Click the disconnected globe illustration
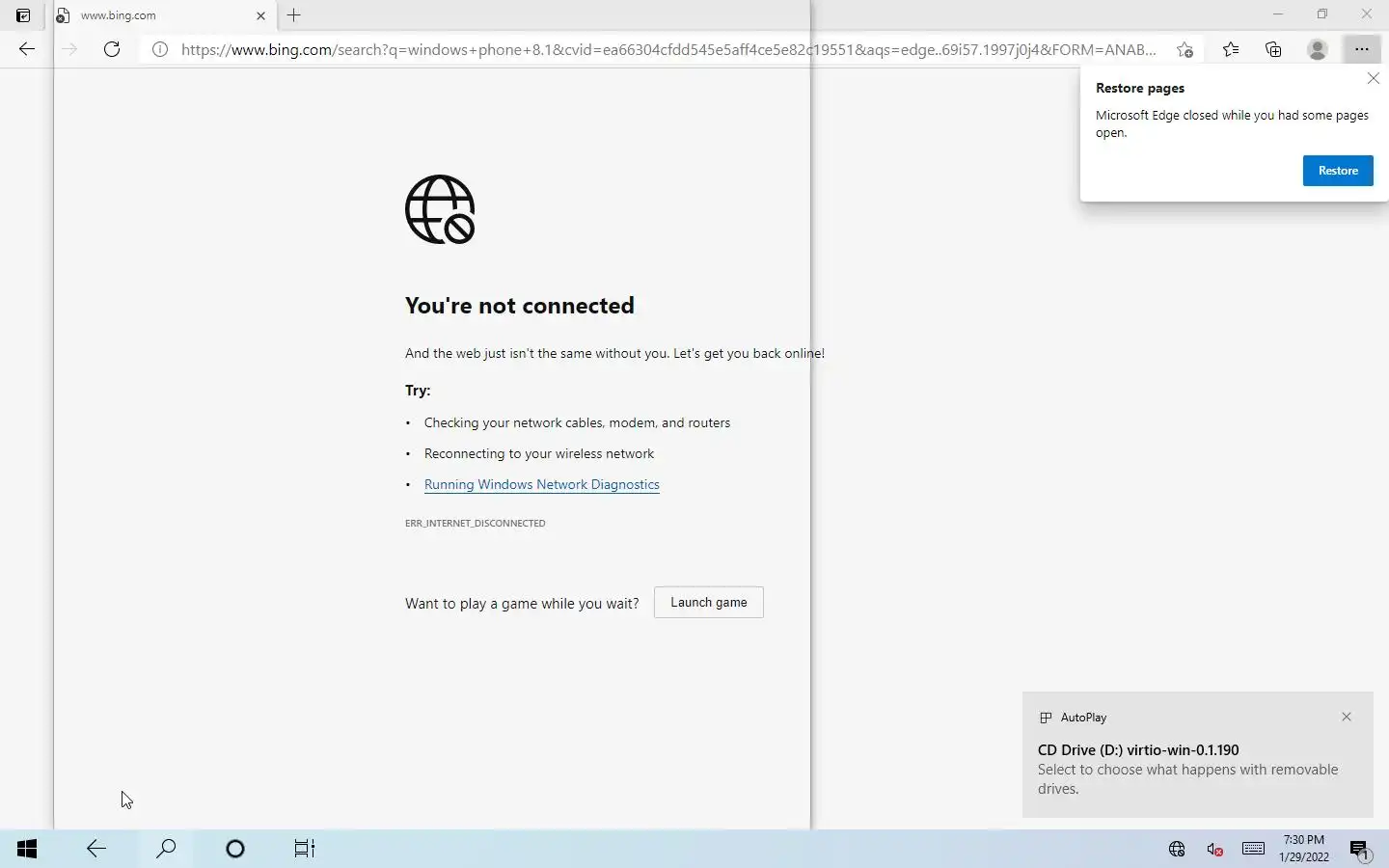Viewport: 1389px width, 868px height. click(440, 209)
